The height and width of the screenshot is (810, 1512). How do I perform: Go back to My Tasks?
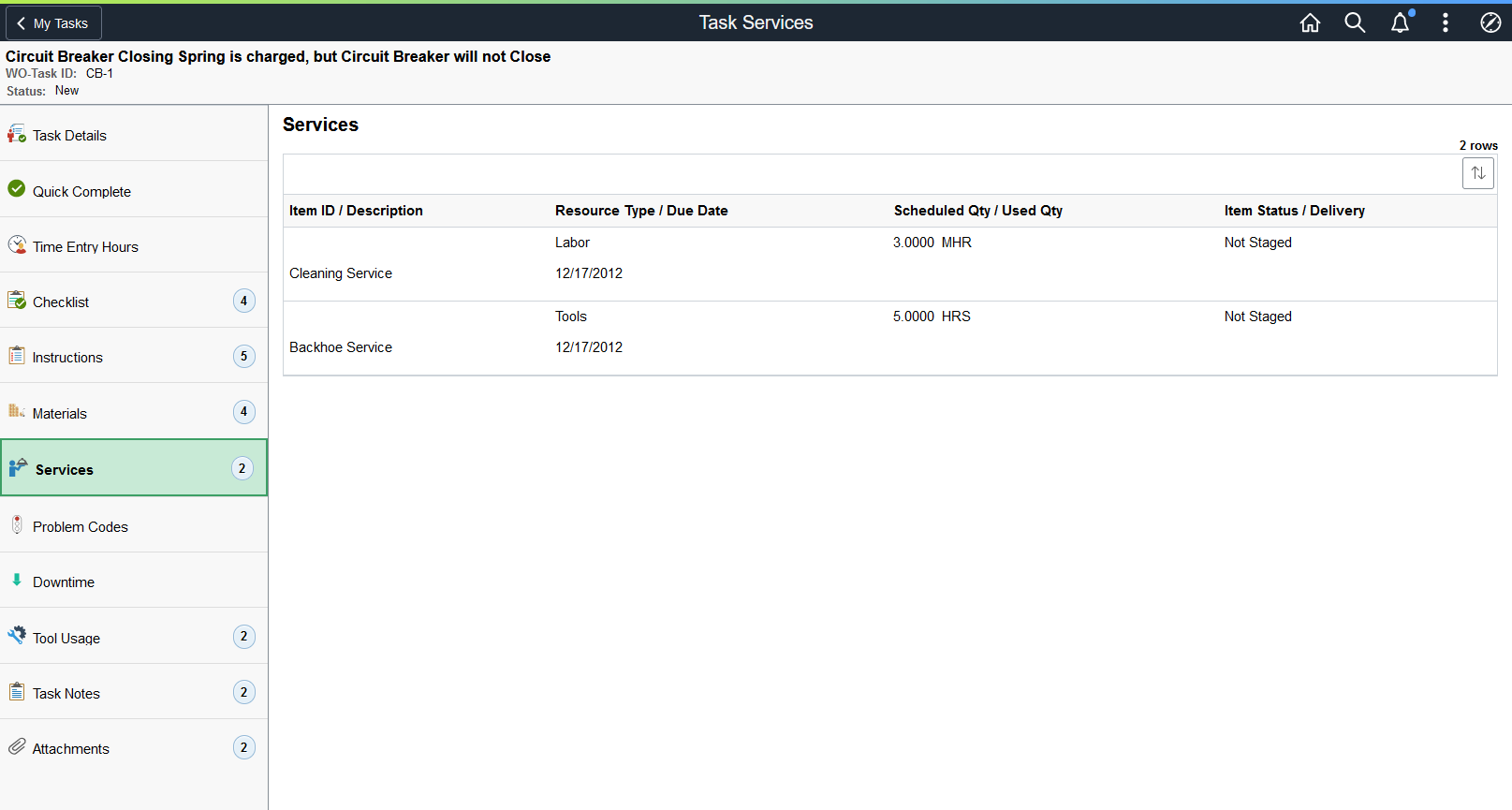click(x=53, y=23)
